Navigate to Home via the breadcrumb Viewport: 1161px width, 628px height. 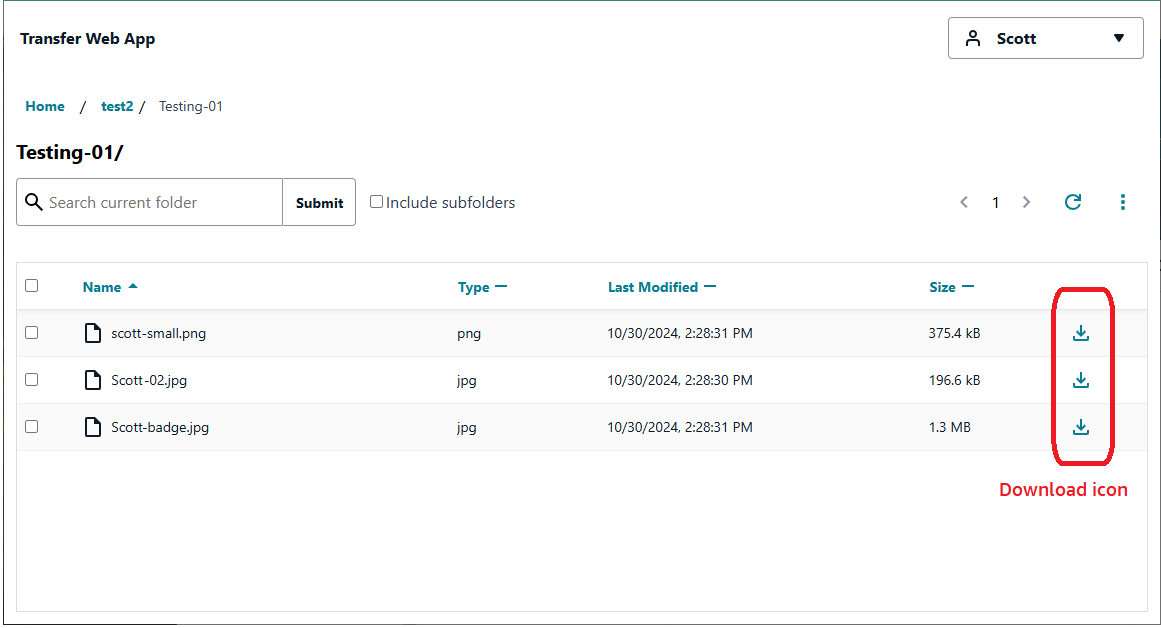coord(44,106)
